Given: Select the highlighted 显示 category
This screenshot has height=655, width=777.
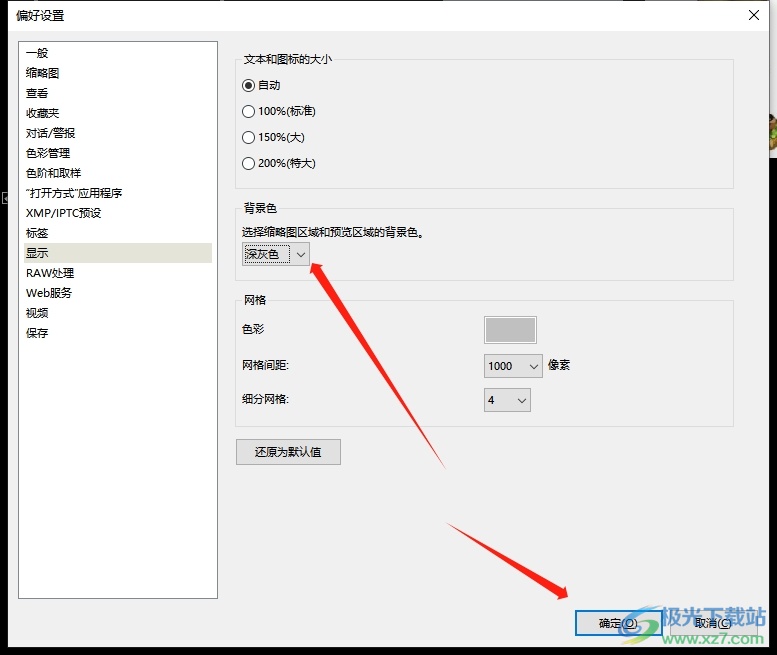Looking at the screenshot, I should [118, 253].
